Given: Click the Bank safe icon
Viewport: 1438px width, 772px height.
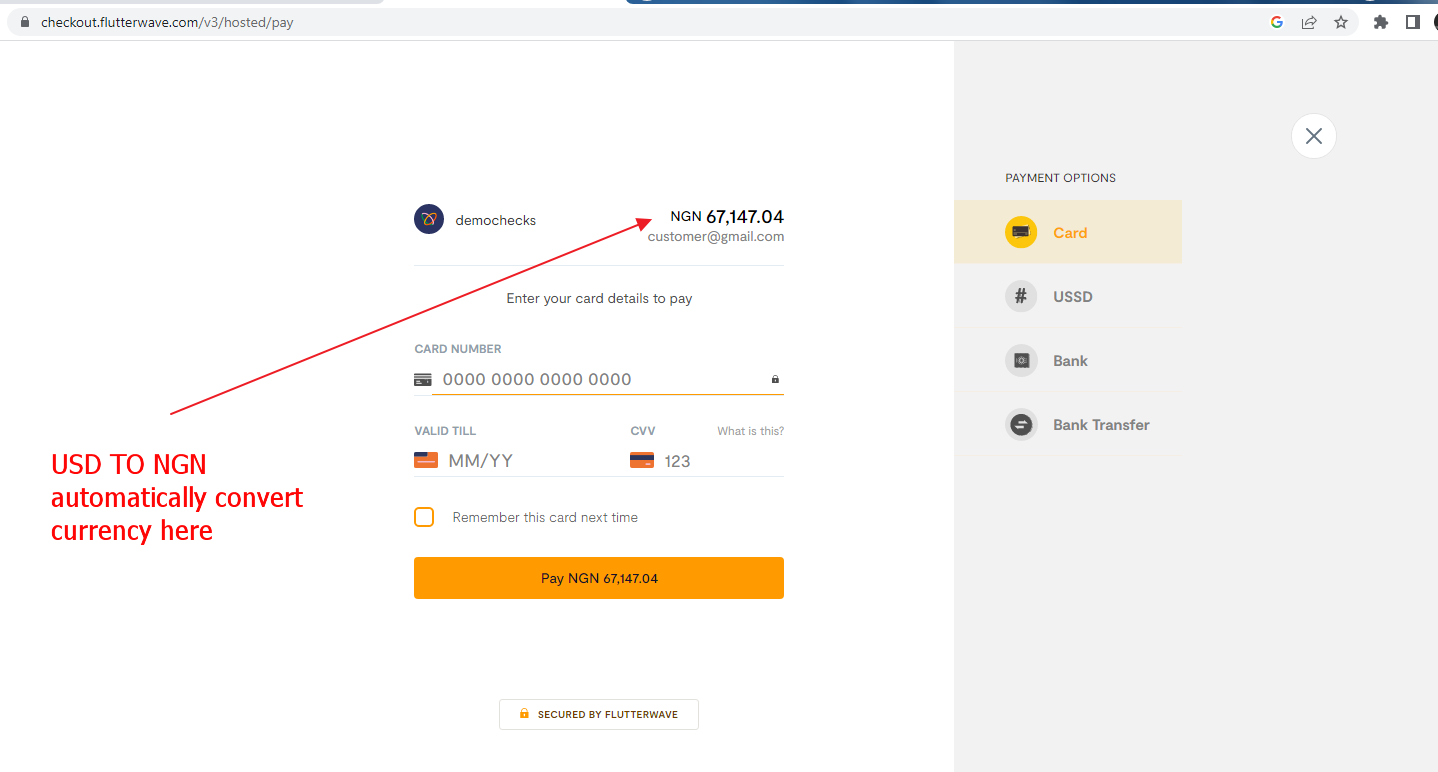Looking at the screenshot, I should click(x=1021, y=360).
